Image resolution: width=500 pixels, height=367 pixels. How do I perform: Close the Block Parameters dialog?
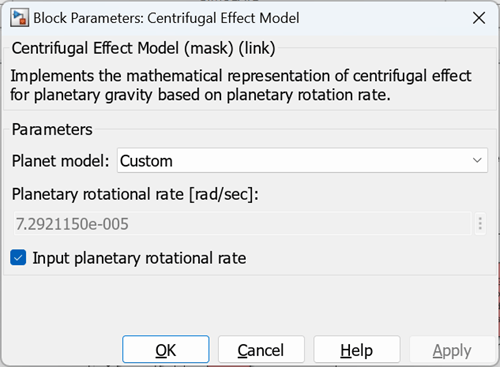coord(479,18)
